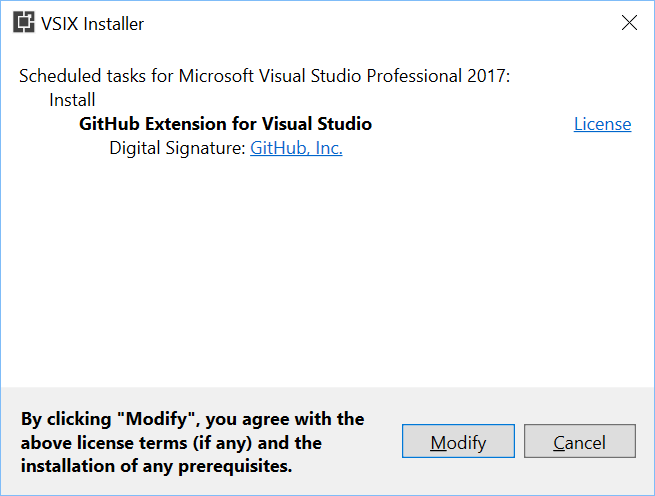Click the gray footer area above buttons
Screen dimensions: 655x496
tap(328, 399)
